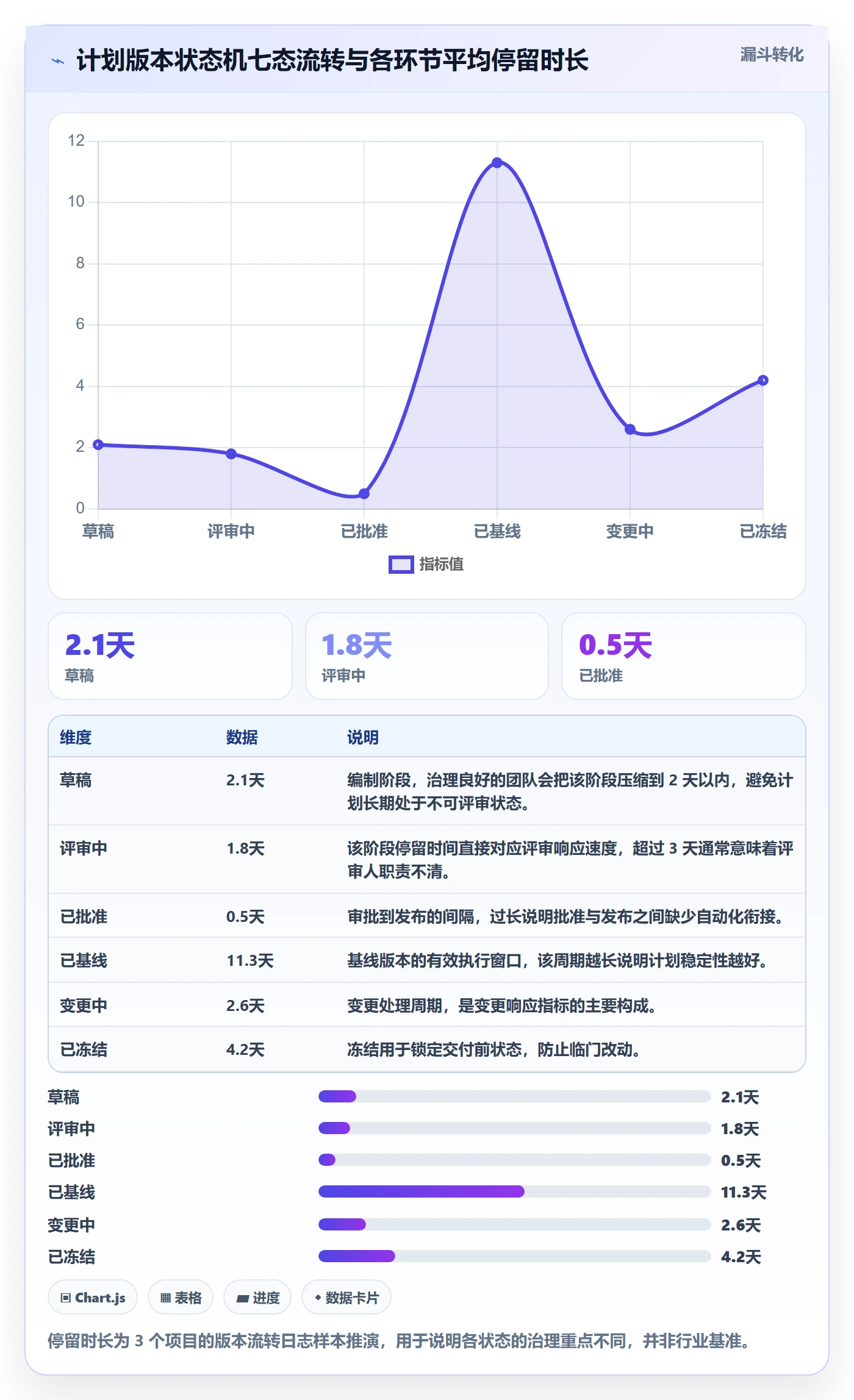Click the 草稿 progress bar
Viewport: 854px width, 1400px height.
point(515,1096)
